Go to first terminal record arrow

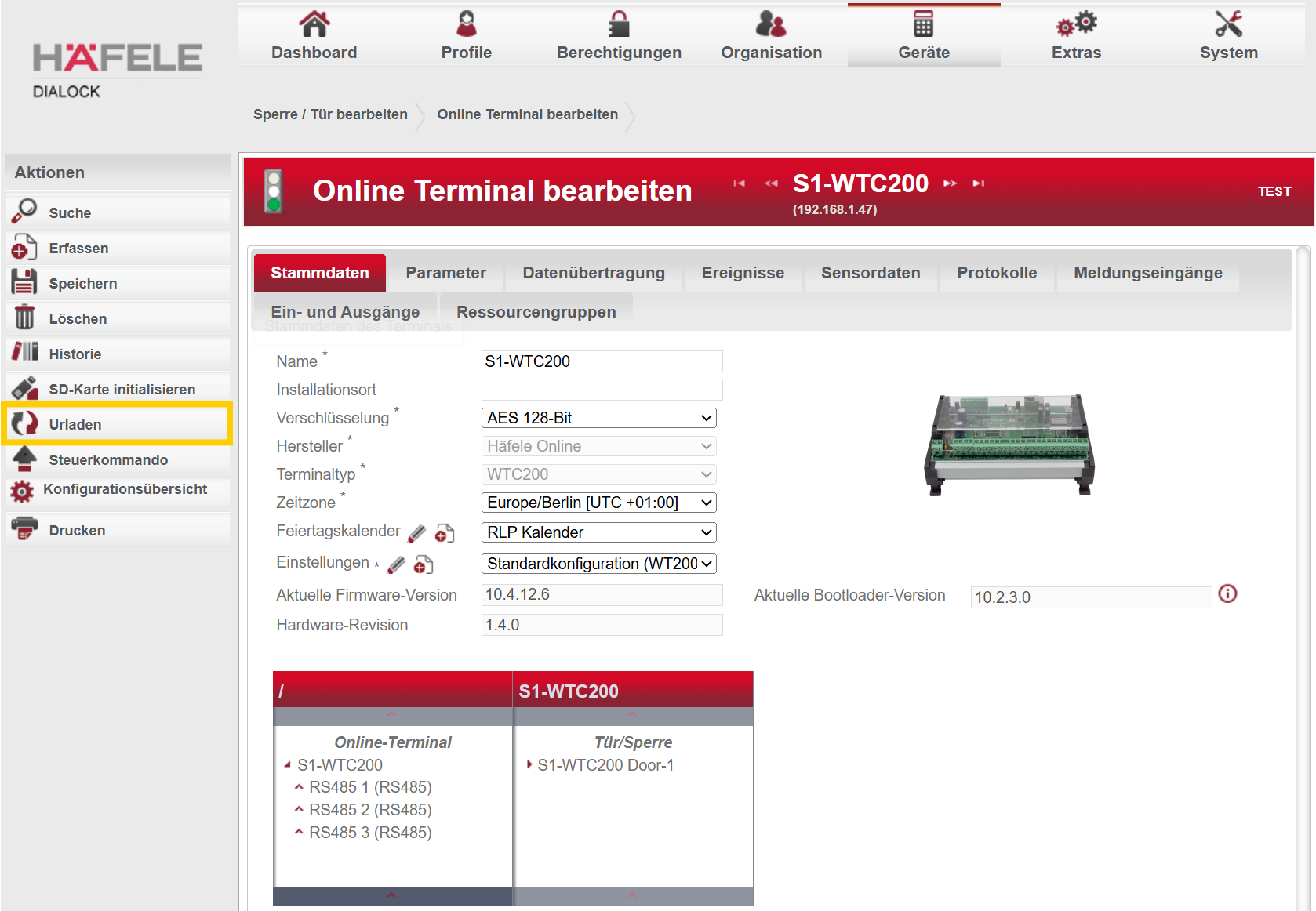coord(739,183)
